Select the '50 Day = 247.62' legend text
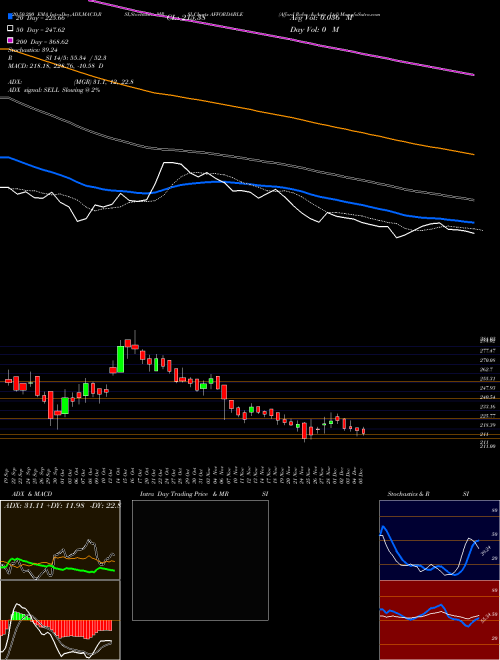This screenshot has height=660, width=500. (x=40, y=30)
